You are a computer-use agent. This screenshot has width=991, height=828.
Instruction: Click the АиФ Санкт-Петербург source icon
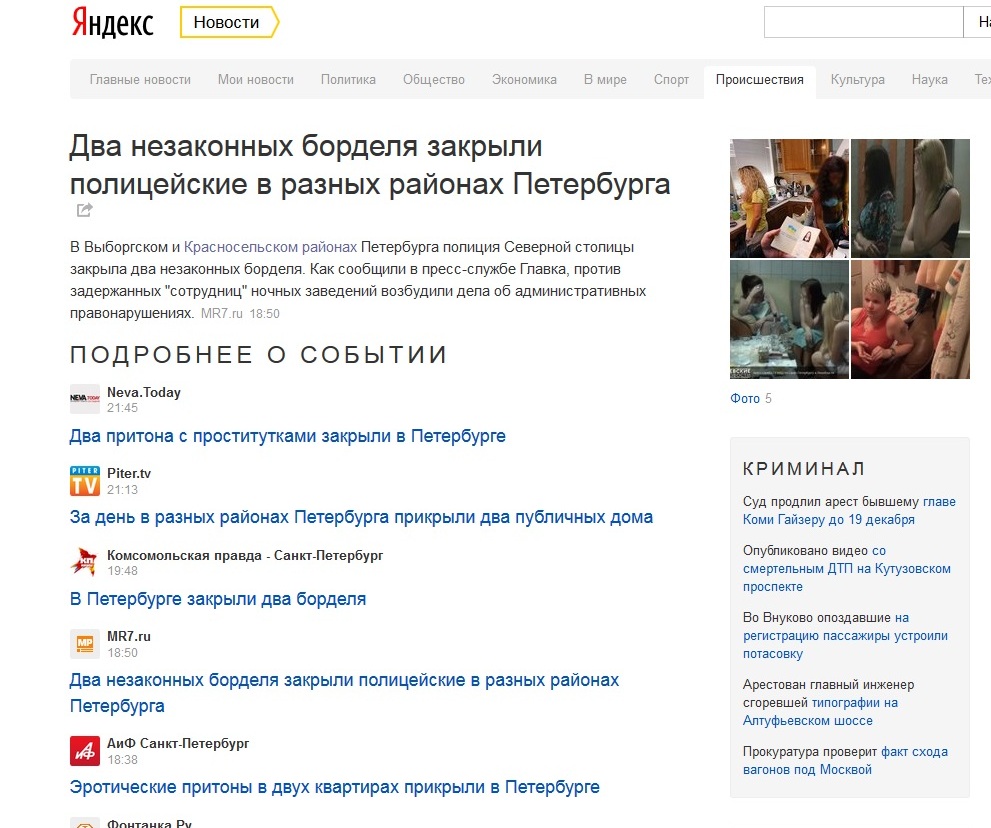tap(85, 751)
